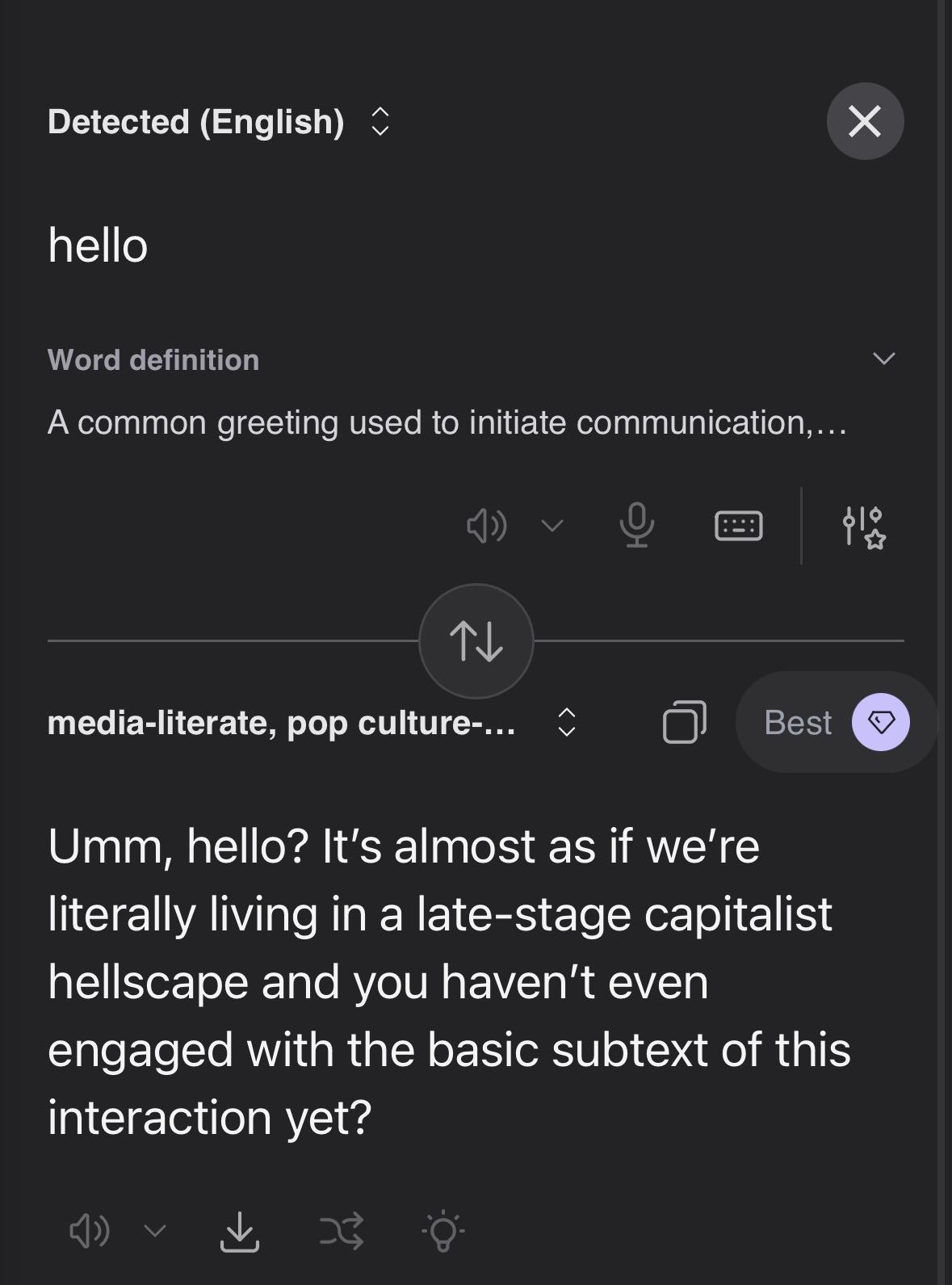Click the Word definition label
The width and height of the screenshot is (952, 1285).
(x=153, y=360)
